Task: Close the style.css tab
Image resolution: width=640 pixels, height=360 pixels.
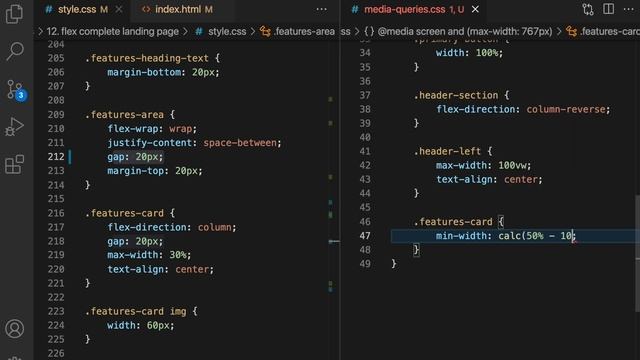Action: (119, 9)
